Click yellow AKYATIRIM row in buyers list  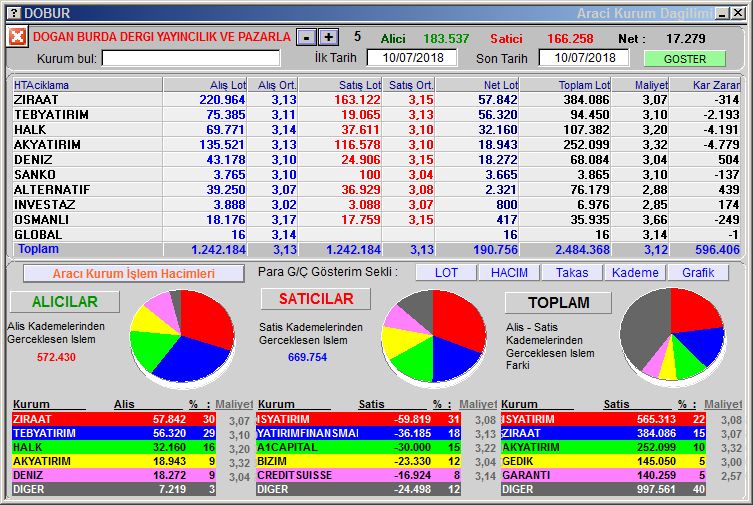(114, 461)
